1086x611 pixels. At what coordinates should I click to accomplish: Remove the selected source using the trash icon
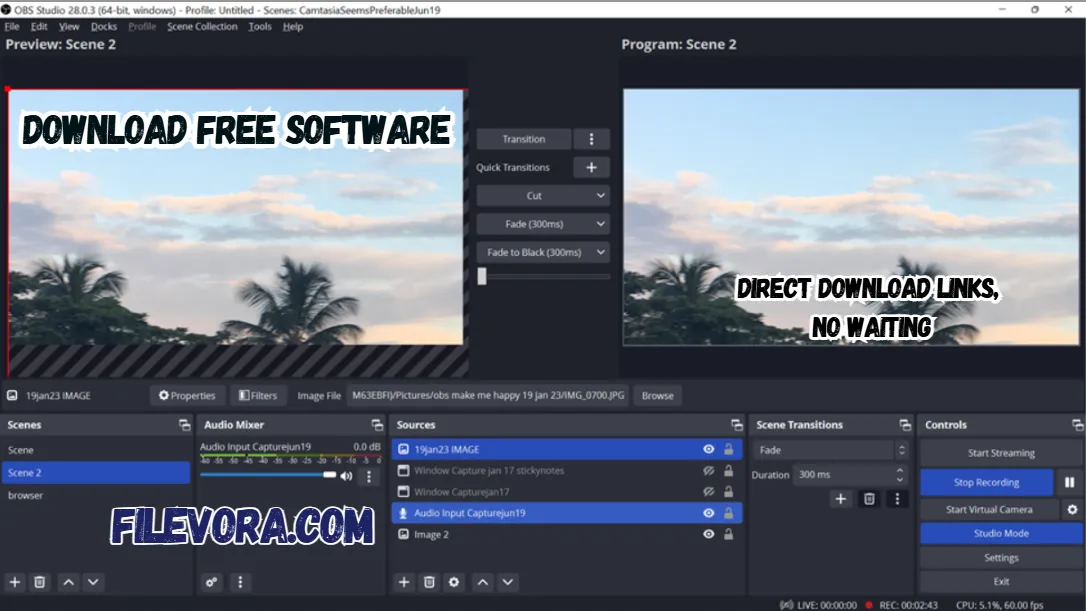(428, 581)
